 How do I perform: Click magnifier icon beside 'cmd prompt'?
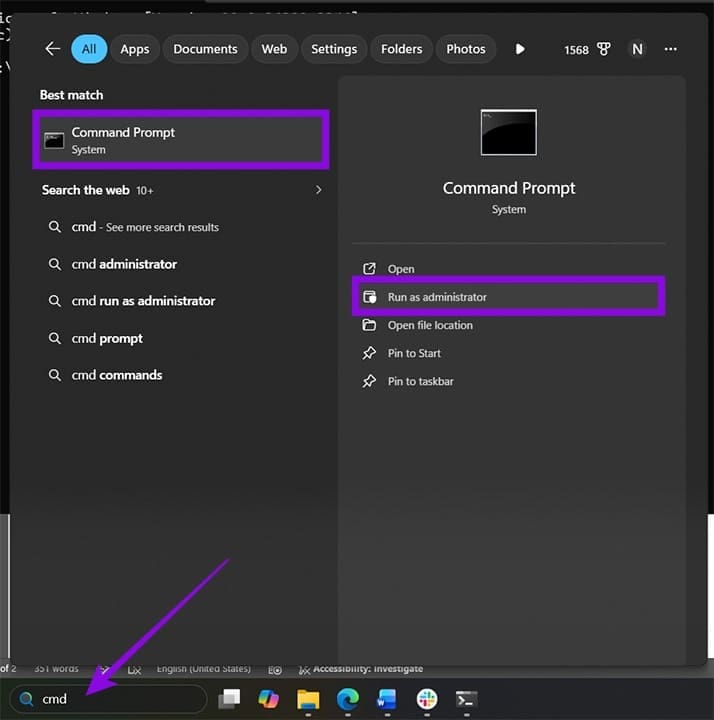(x=55, y=338)
